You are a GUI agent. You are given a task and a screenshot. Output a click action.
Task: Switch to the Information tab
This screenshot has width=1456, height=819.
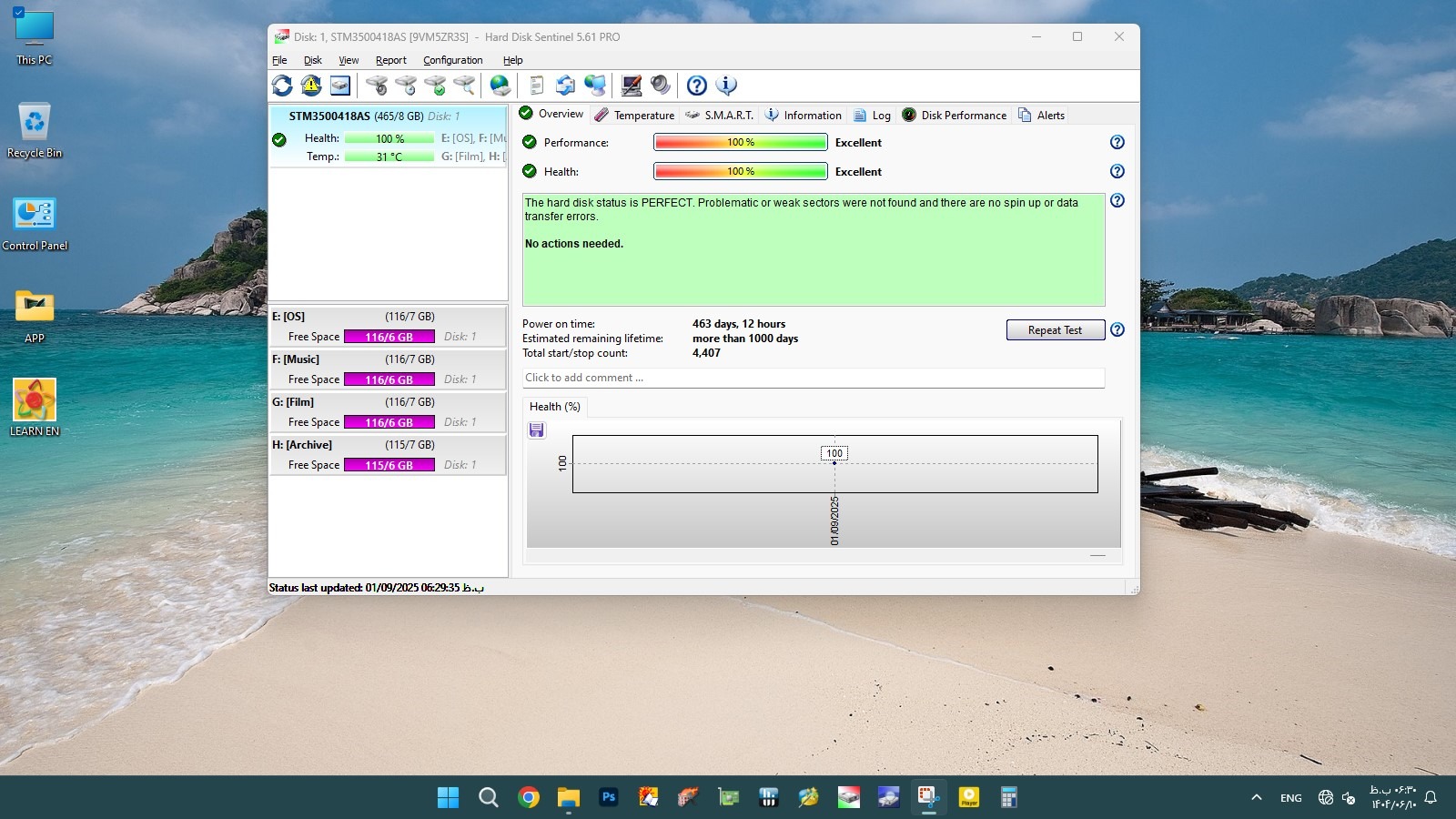[x=803, y=115]
